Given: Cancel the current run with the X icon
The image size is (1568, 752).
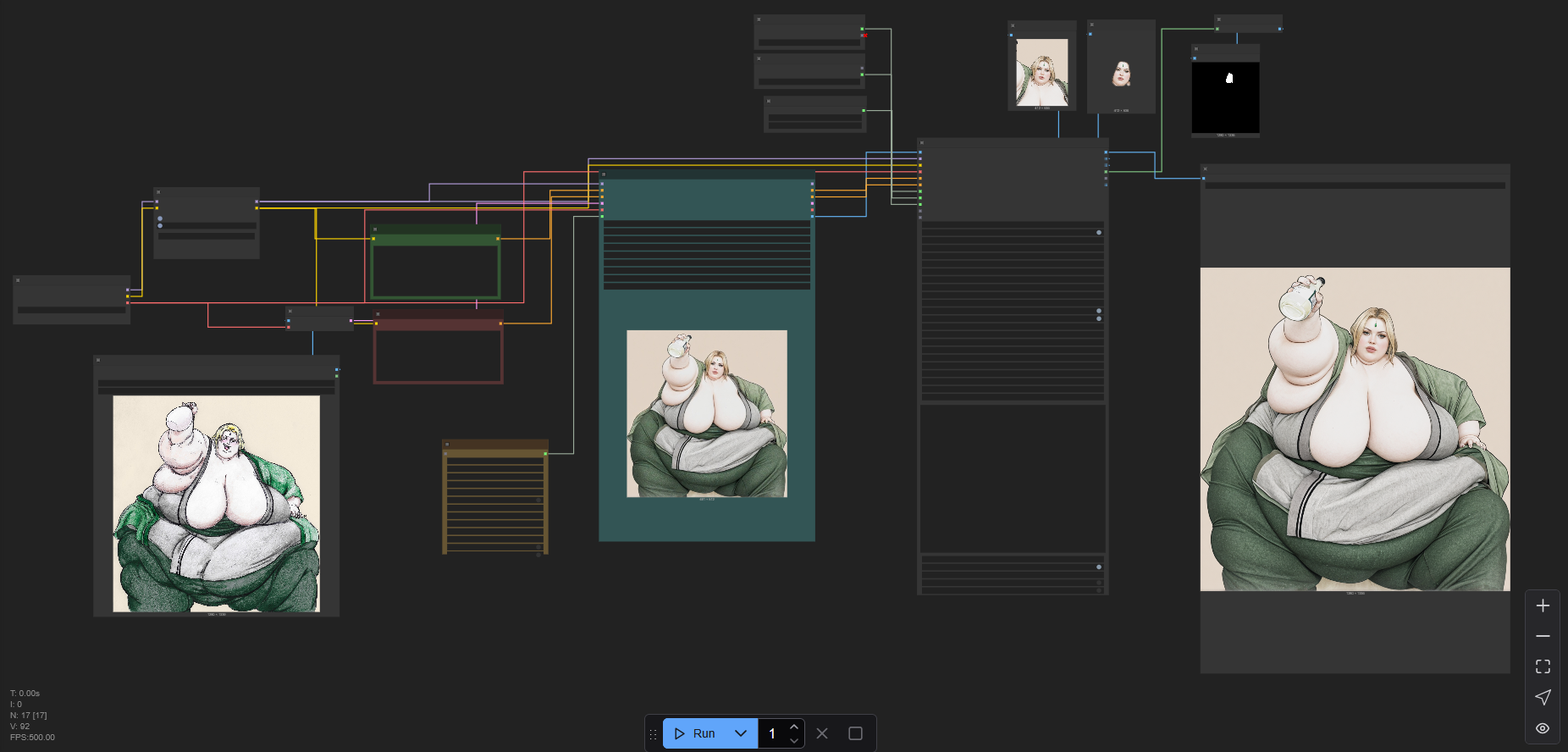Looking at the screenshot, I should coord(822,733).
